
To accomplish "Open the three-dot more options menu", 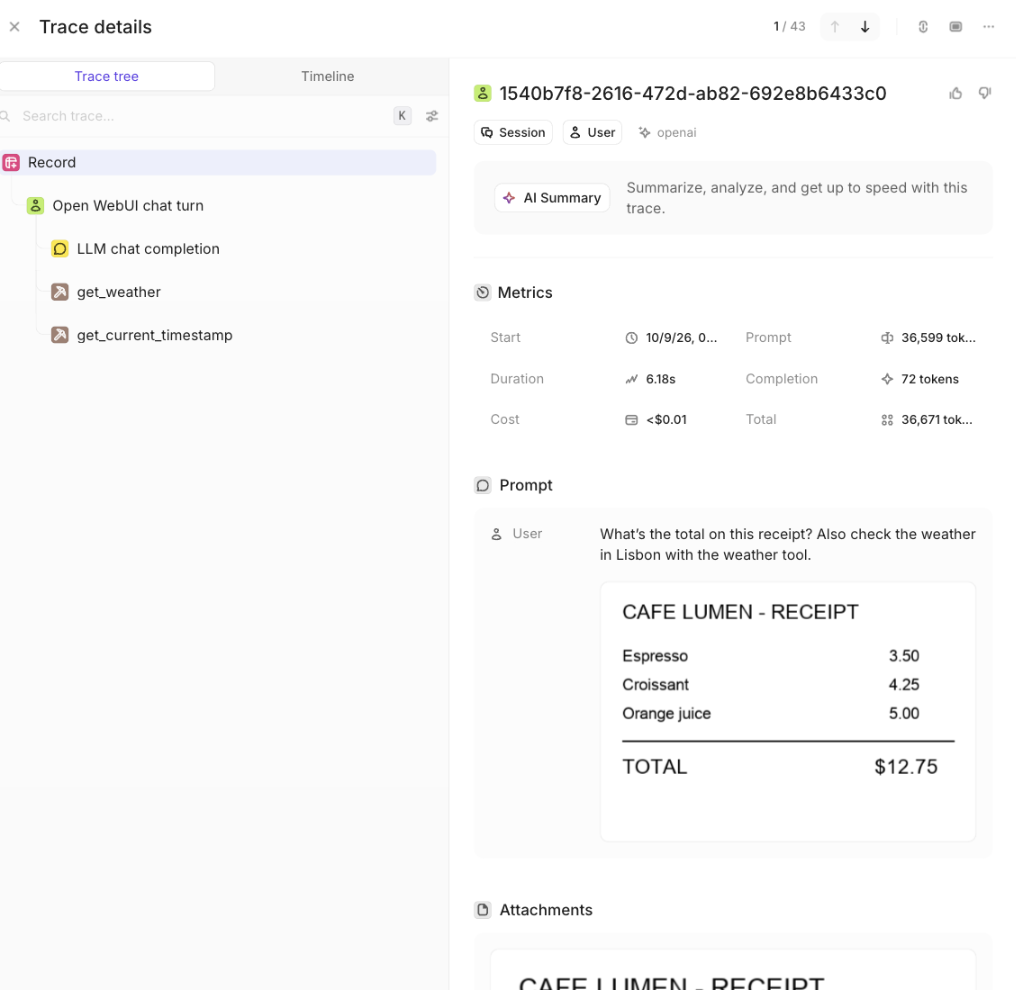I will (x=988, y=27).
